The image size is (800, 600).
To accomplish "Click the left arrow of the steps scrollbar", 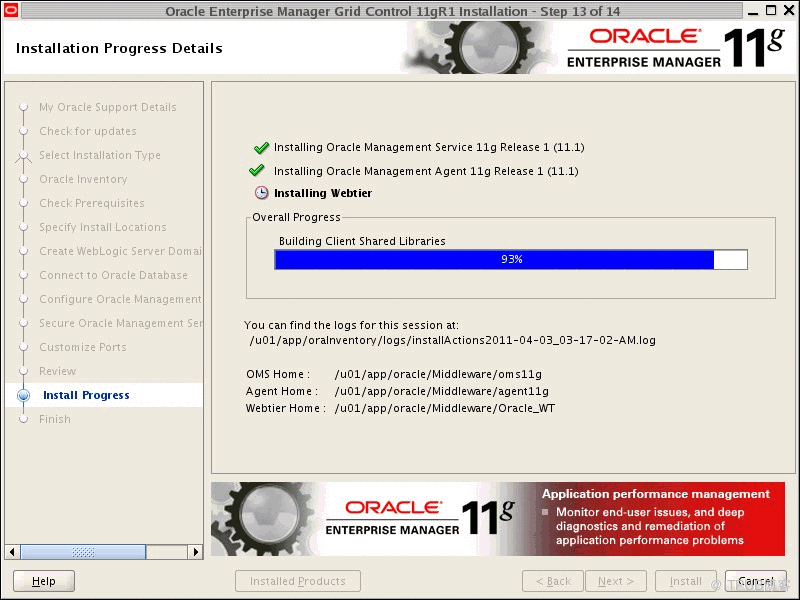I will [12, 552].
